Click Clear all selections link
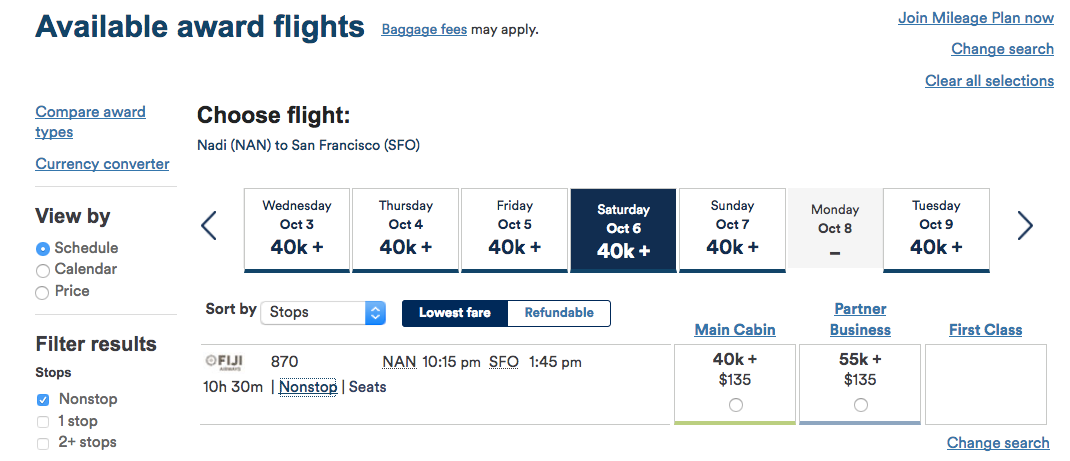Image resolution: width=1070 pixels, height=461 pixels. (x=989, y=81)
